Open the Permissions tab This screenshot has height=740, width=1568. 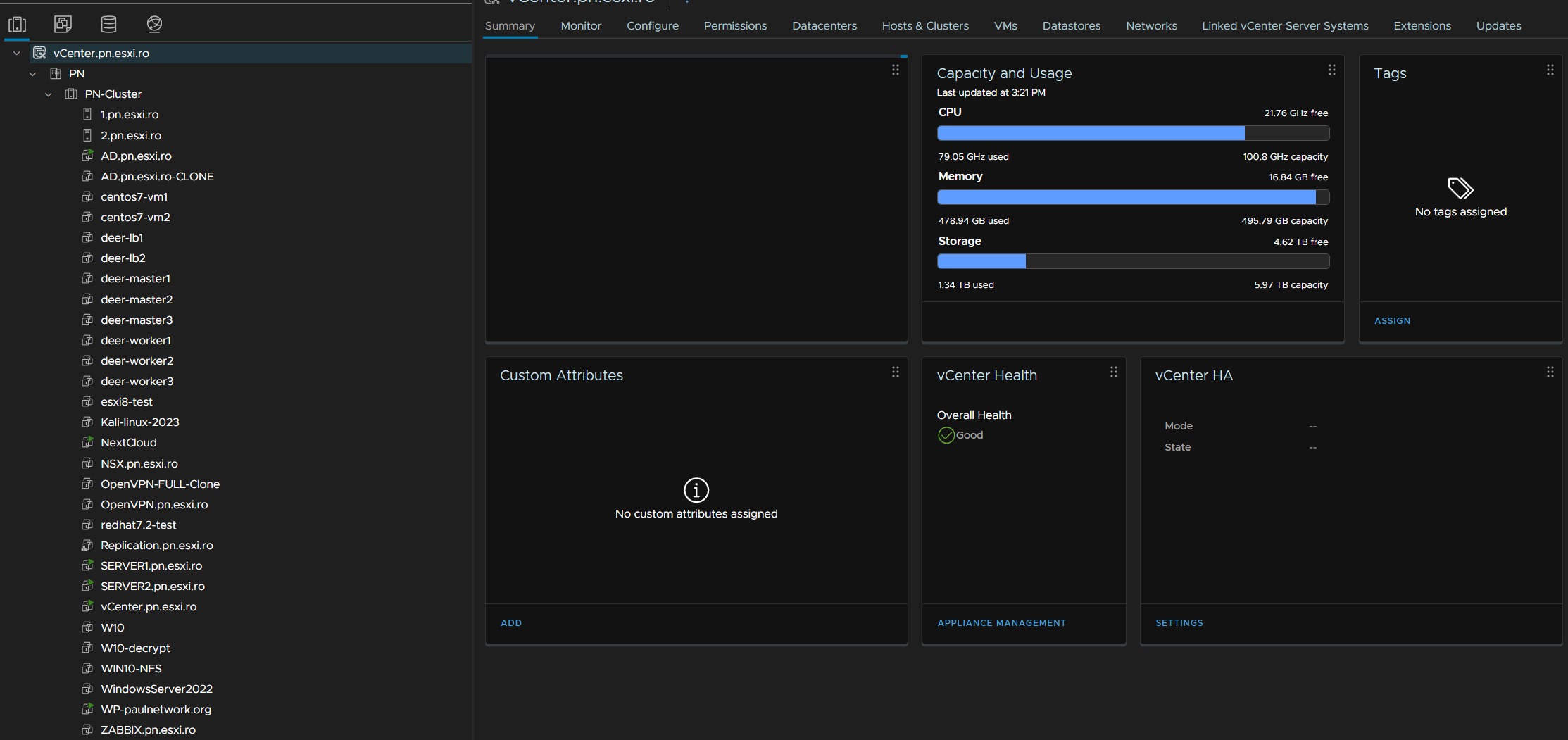coord(735,25)
